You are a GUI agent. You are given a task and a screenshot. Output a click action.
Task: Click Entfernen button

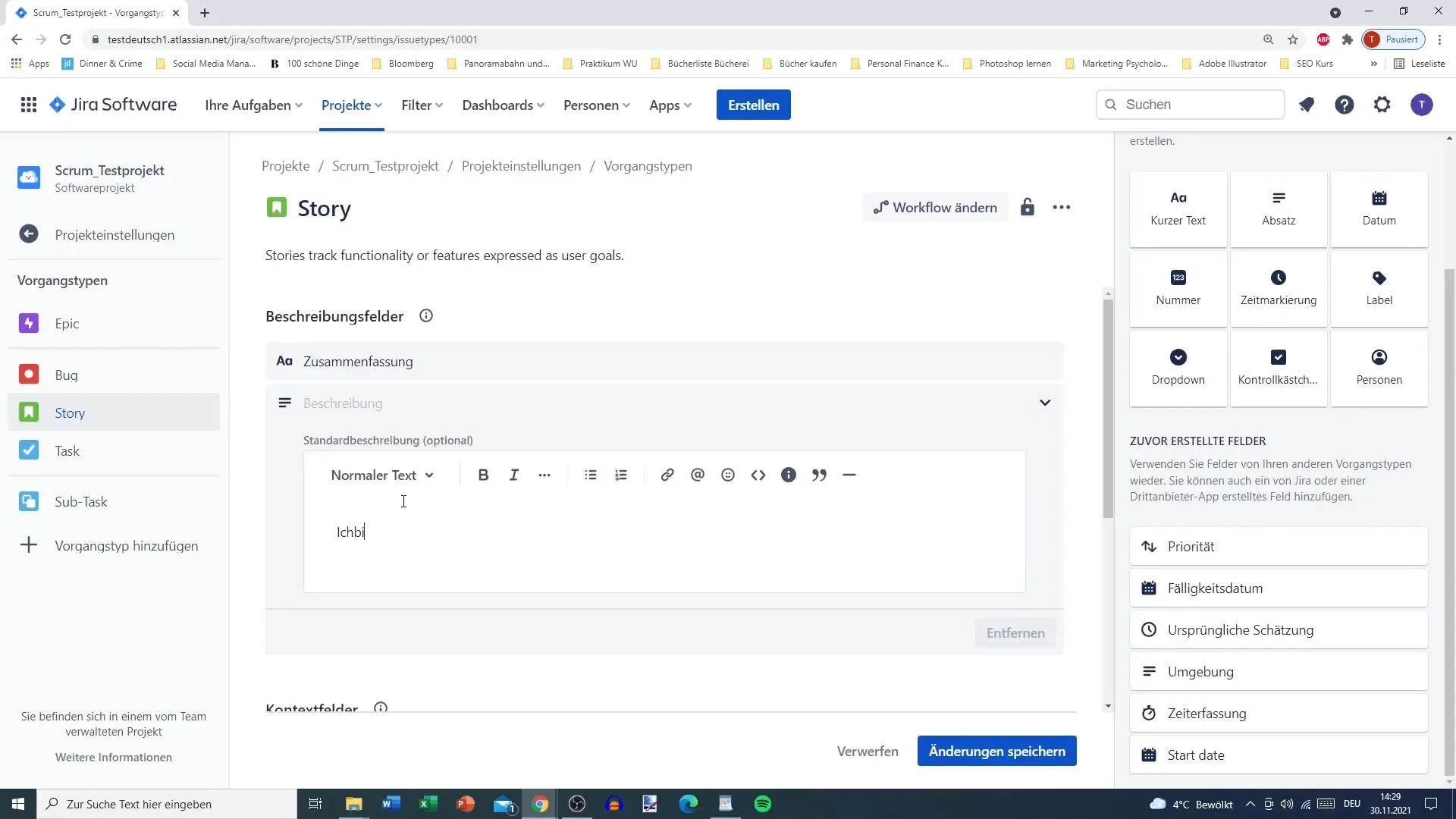(x=1015, y=632)
